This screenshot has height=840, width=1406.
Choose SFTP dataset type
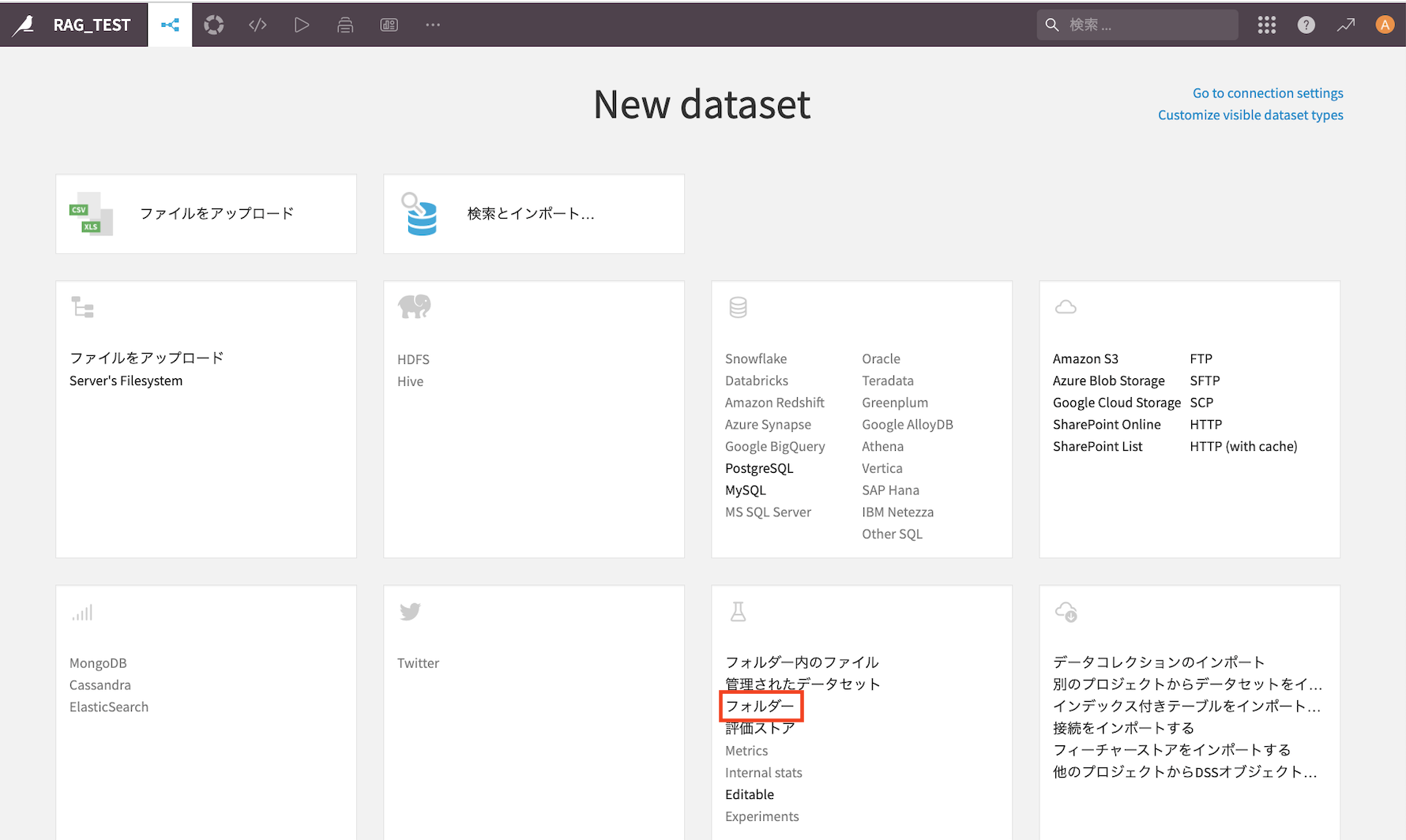(x=1205, y=381)
